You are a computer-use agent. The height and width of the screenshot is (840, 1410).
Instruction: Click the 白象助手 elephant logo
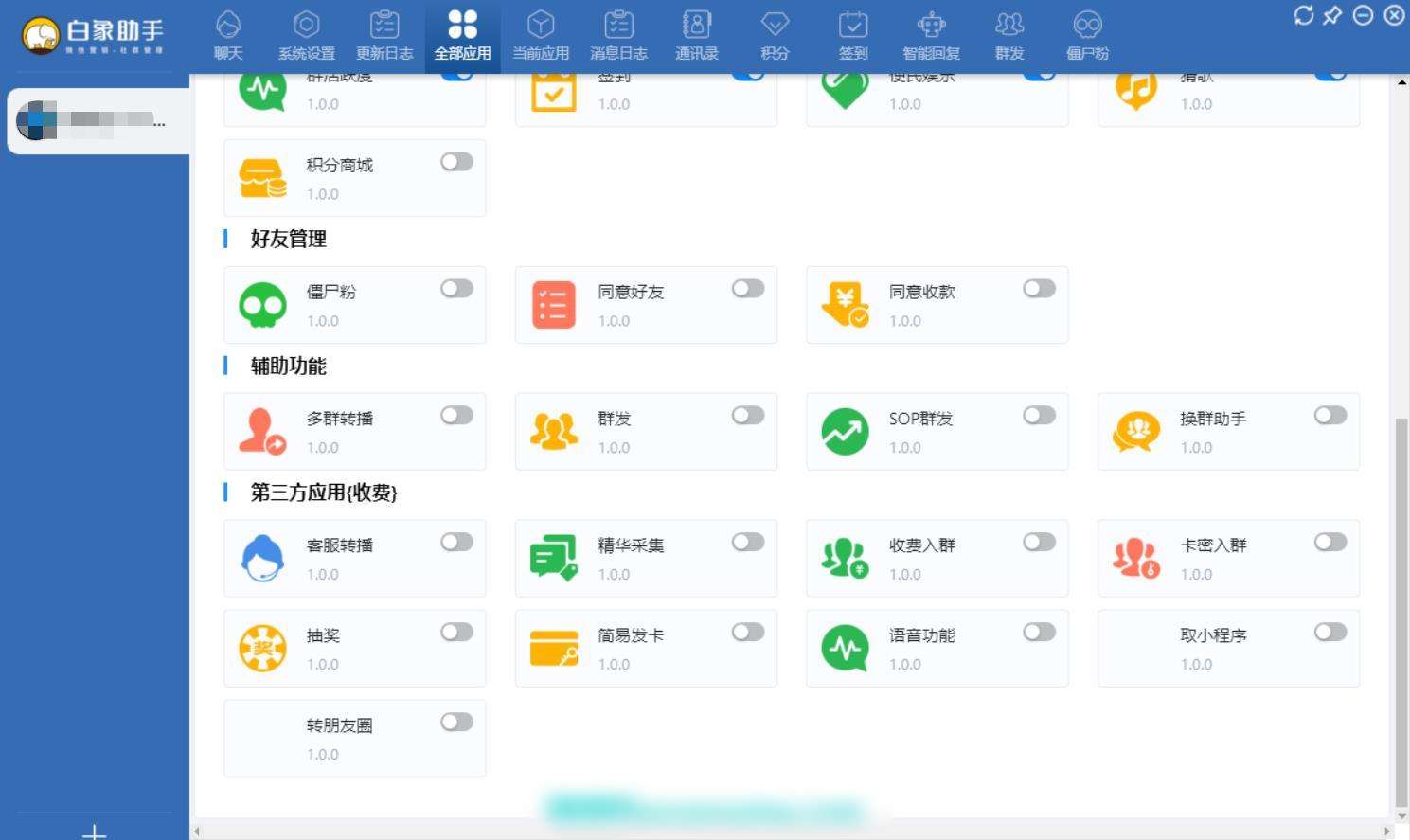pyautogui.click(x=41, y=36)
